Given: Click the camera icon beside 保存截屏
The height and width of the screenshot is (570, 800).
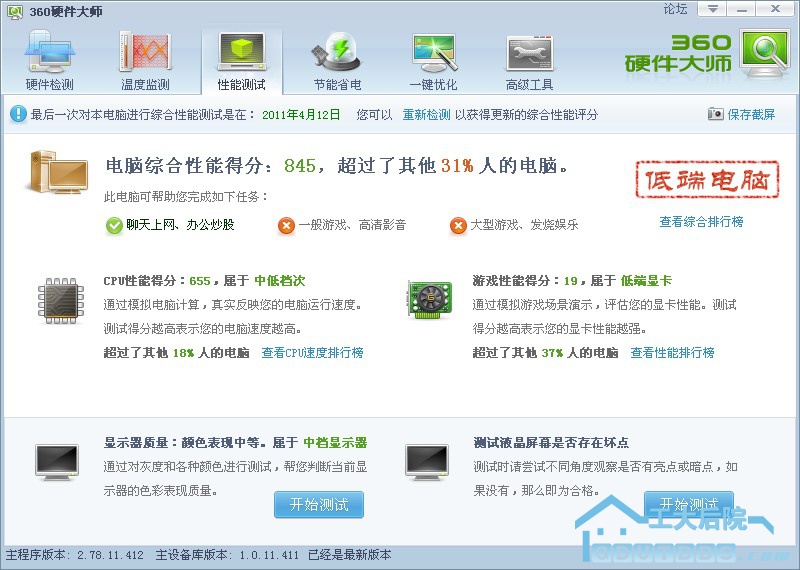Looking at the screenshot, I should [x=715, y=114].
